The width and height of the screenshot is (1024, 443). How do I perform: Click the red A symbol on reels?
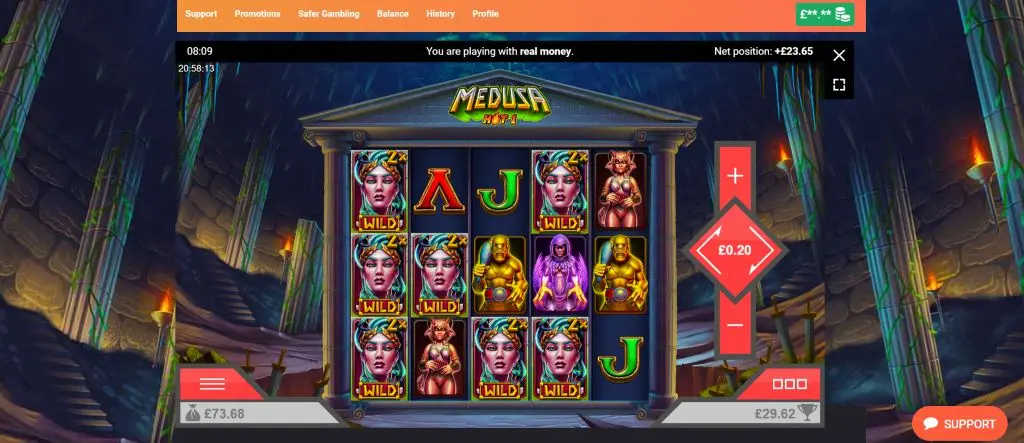[x=440, y=190]
